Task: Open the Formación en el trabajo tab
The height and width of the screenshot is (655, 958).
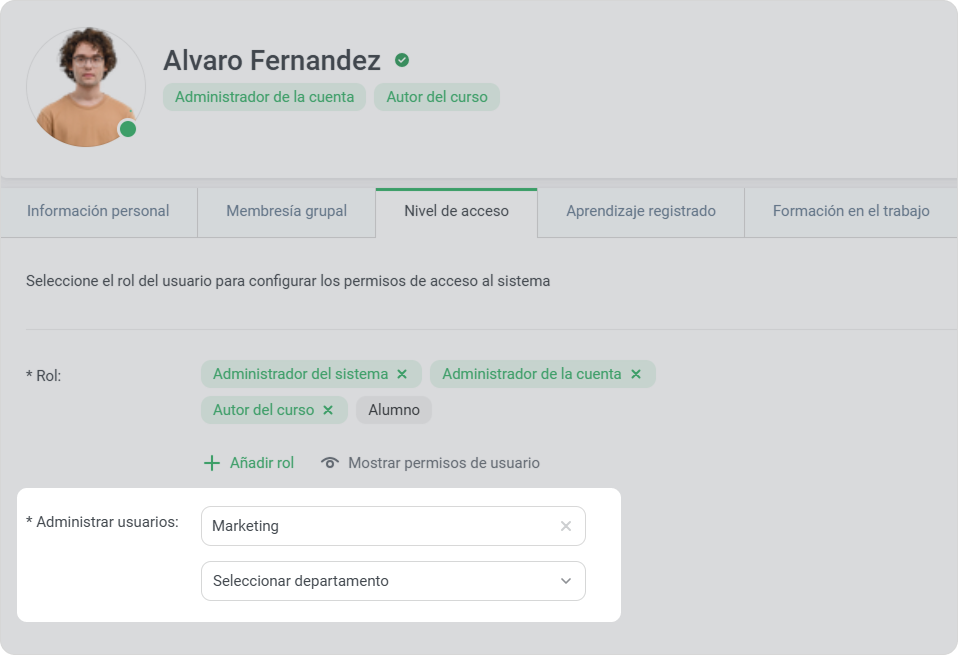Action: pyautogui.click(x=850, y=211)
